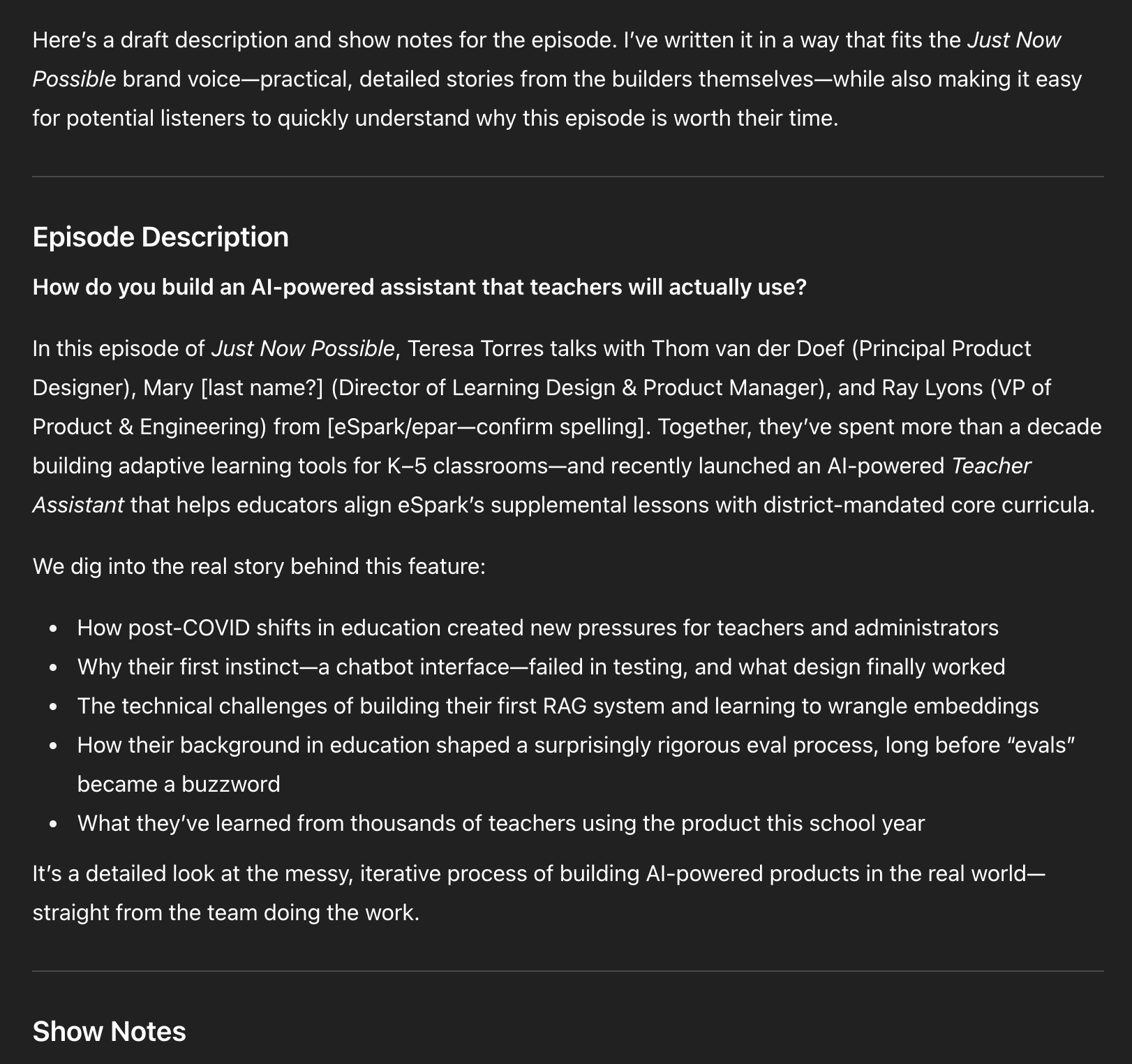This screenshot has height=1064, width=1132.
Task: Select the bullet about a rigorous eval process
Action: (x=575, y=745)
